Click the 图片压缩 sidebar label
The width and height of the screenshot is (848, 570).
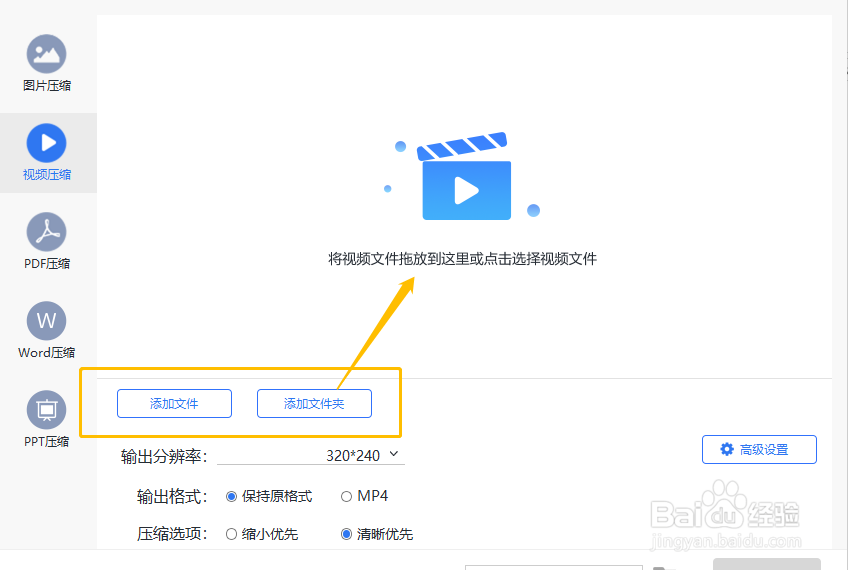pos(47,85)
